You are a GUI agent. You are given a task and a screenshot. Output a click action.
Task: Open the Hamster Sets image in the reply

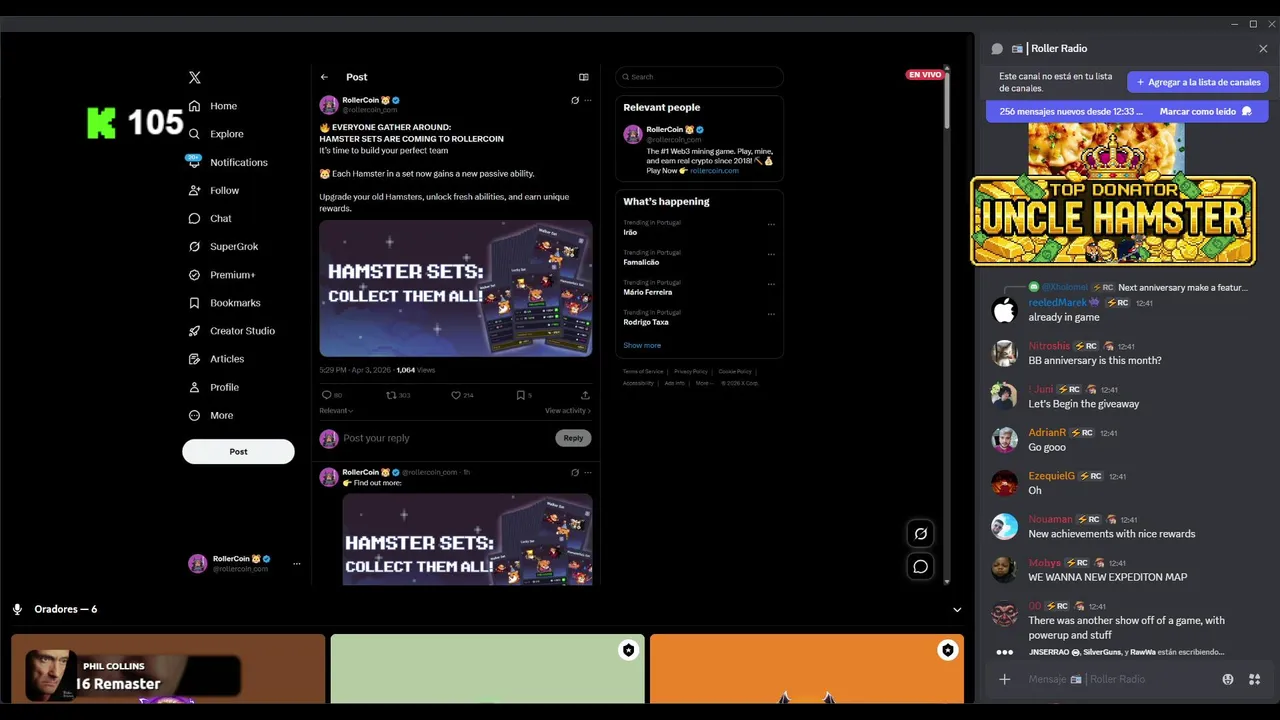pos(467,539)
